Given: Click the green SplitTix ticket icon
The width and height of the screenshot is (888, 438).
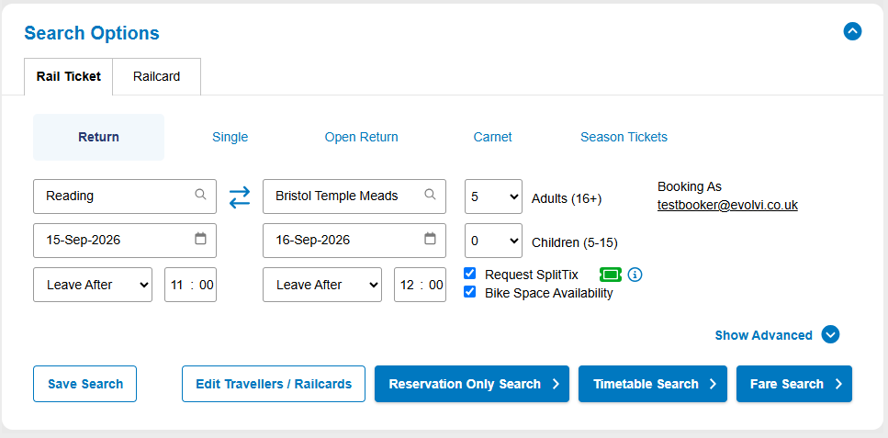Looking at the screenshot, I should pos(610,275).
